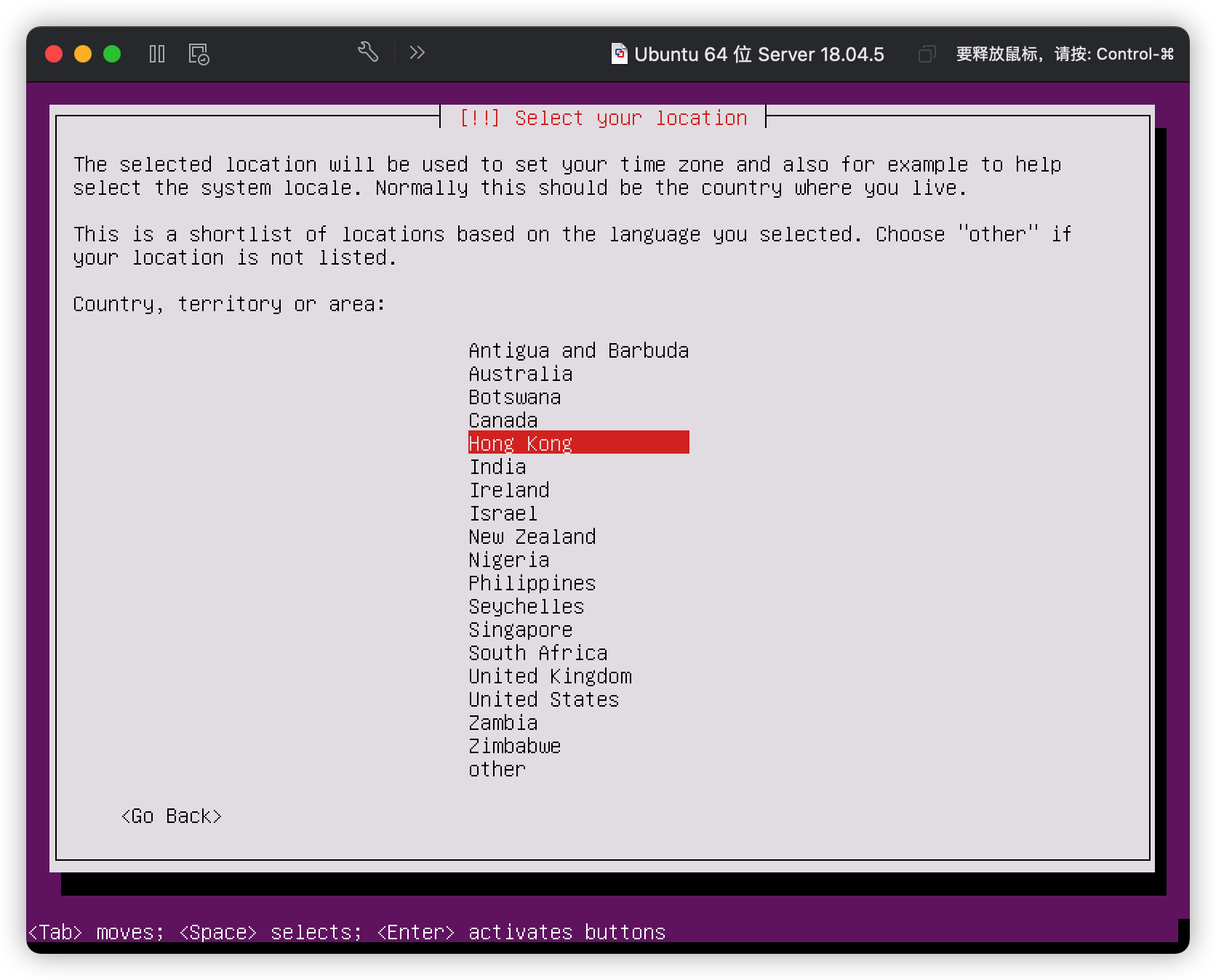Pick Seychelles in the country list
1216x980 pixels.
[579, 606]
